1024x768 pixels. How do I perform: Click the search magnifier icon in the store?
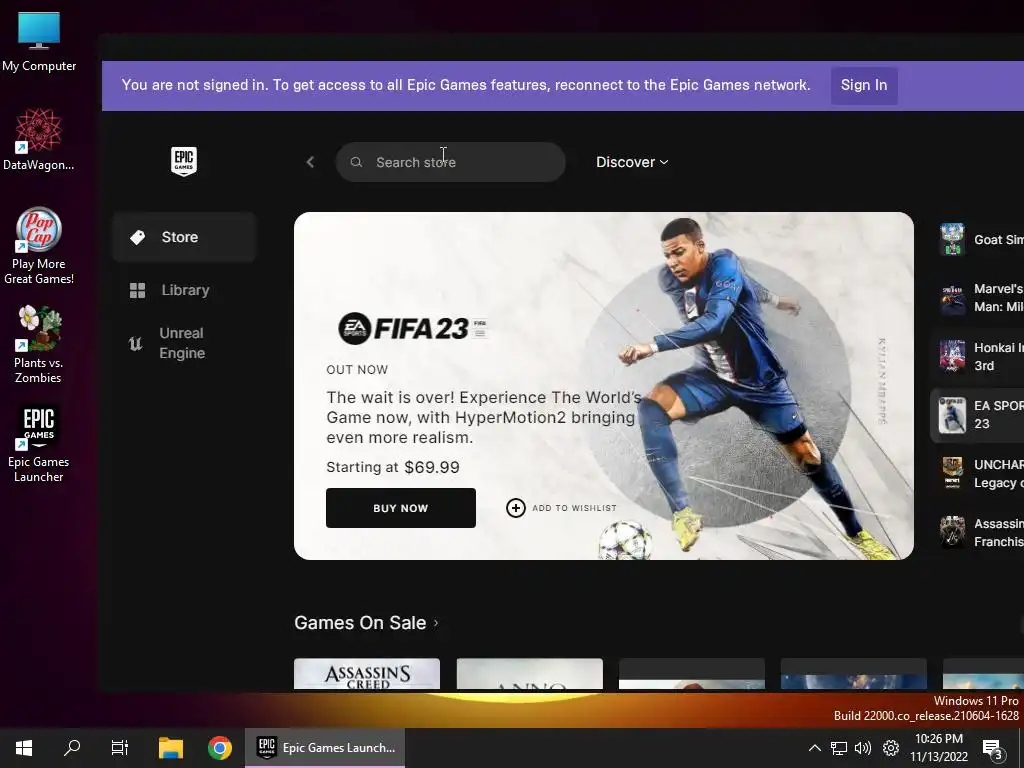pos(356,162)
